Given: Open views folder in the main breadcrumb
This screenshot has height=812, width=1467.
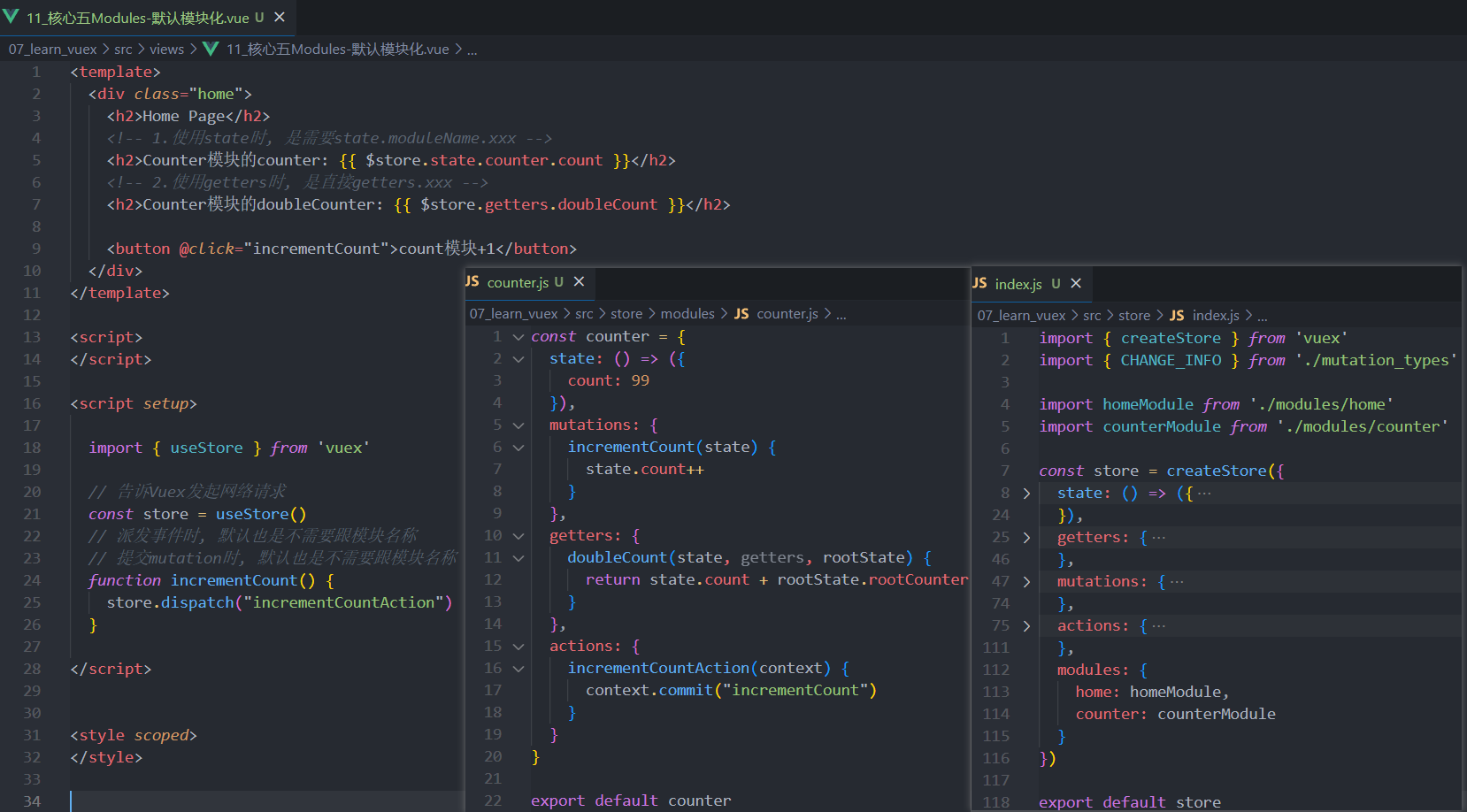Looking at the screenshot, I should [x=166, y=50].
